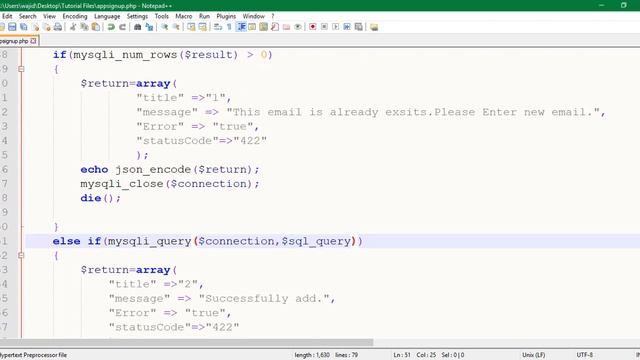Click the Zoom In magnifier icon
Screen dimensions: 640x360
[x=164, y=27]
